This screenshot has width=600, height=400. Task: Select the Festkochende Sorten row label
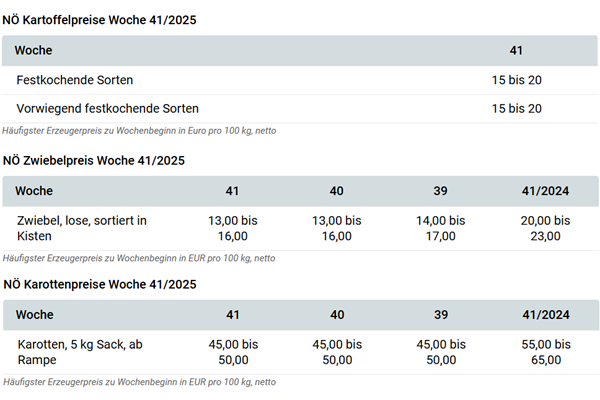(75, 79)
